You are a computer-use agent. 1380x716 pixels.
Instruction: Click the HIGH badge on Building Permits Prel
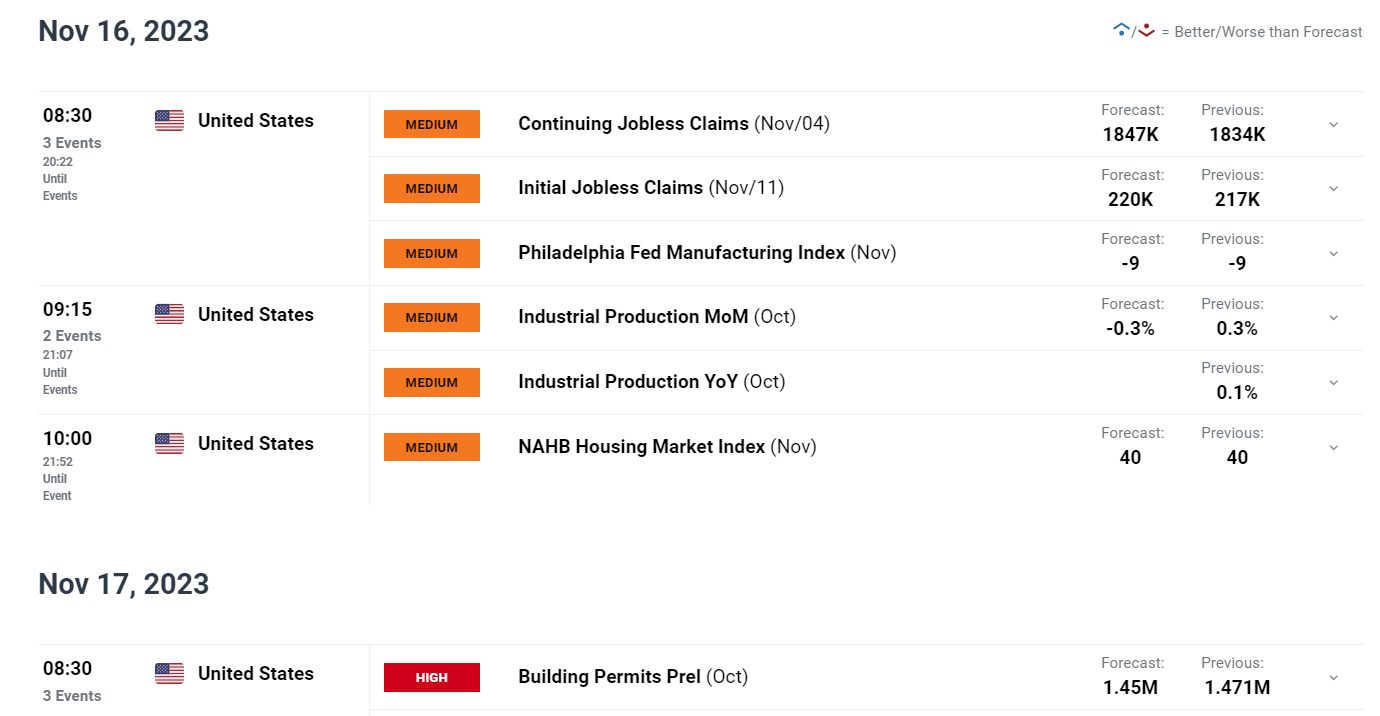tap(432, 677)
